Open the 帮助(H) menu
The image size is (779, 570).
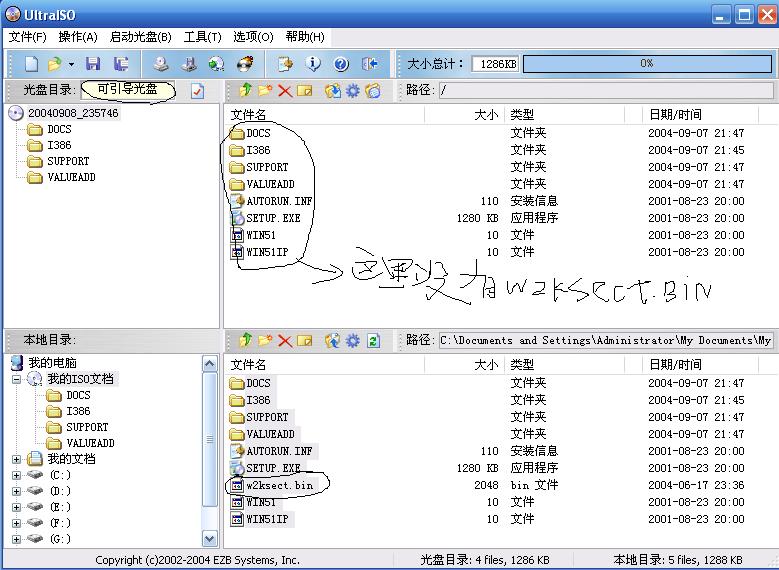point(305,37)
